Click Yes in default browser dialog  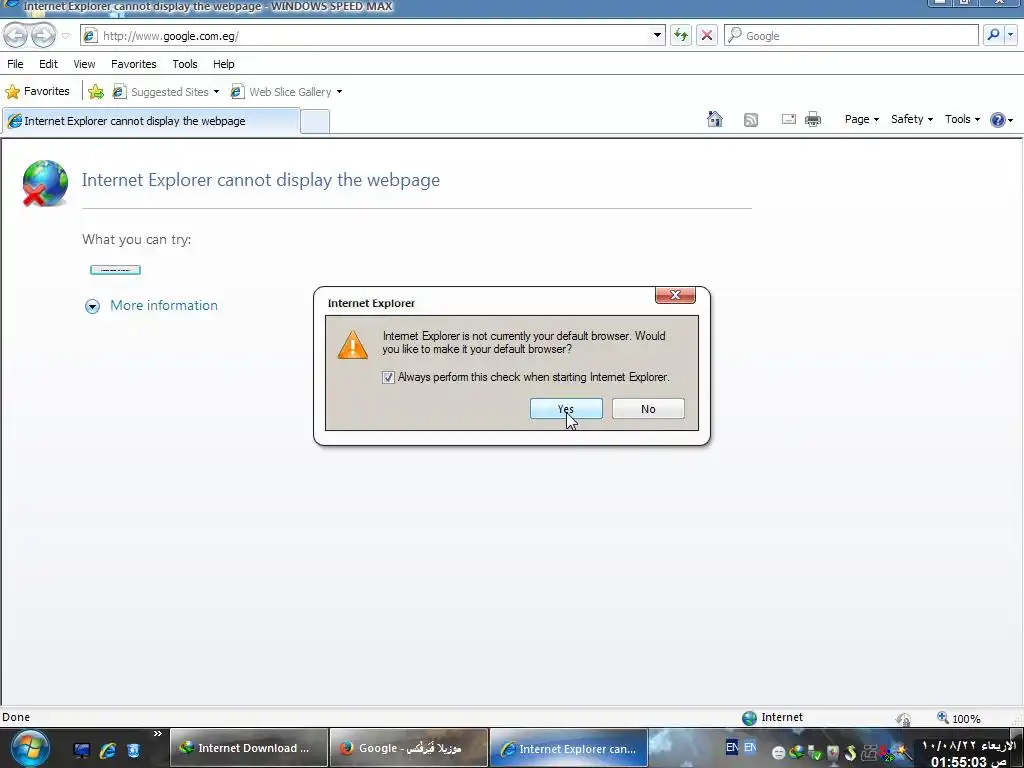coord(566,409)
